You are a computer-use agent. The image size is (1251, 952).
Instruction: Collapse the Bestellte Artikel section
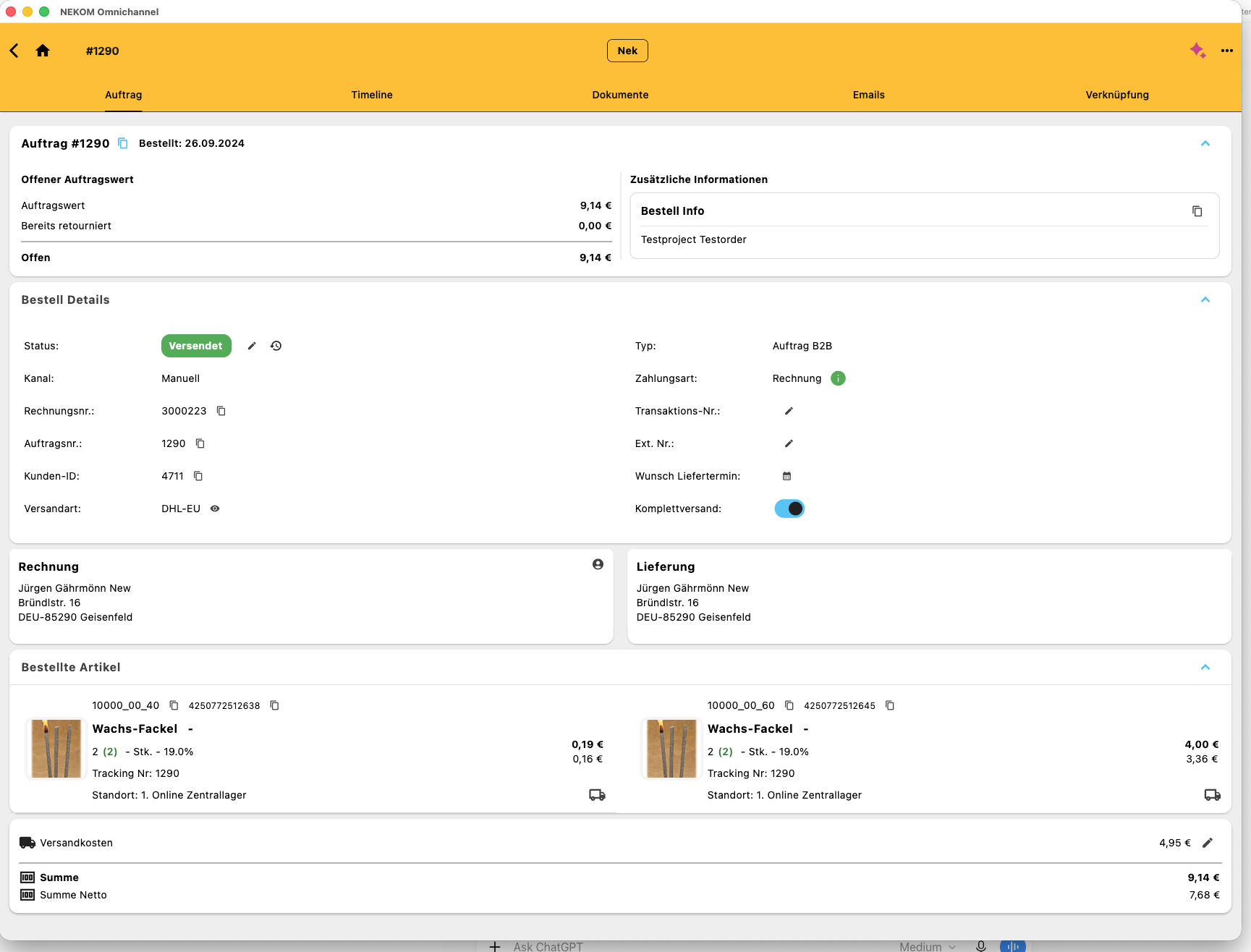point(1205,667)
